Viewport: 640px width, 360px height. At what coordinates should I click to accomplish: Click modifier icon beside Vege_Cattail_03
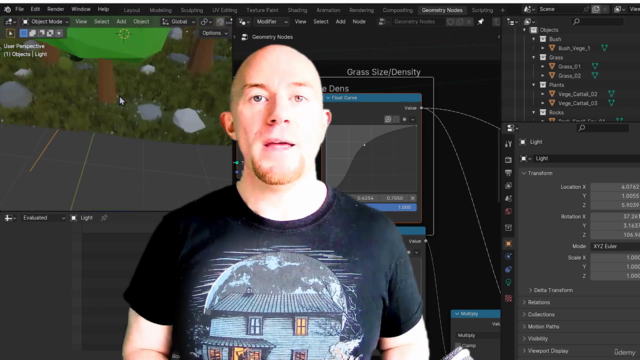(611, 103)
